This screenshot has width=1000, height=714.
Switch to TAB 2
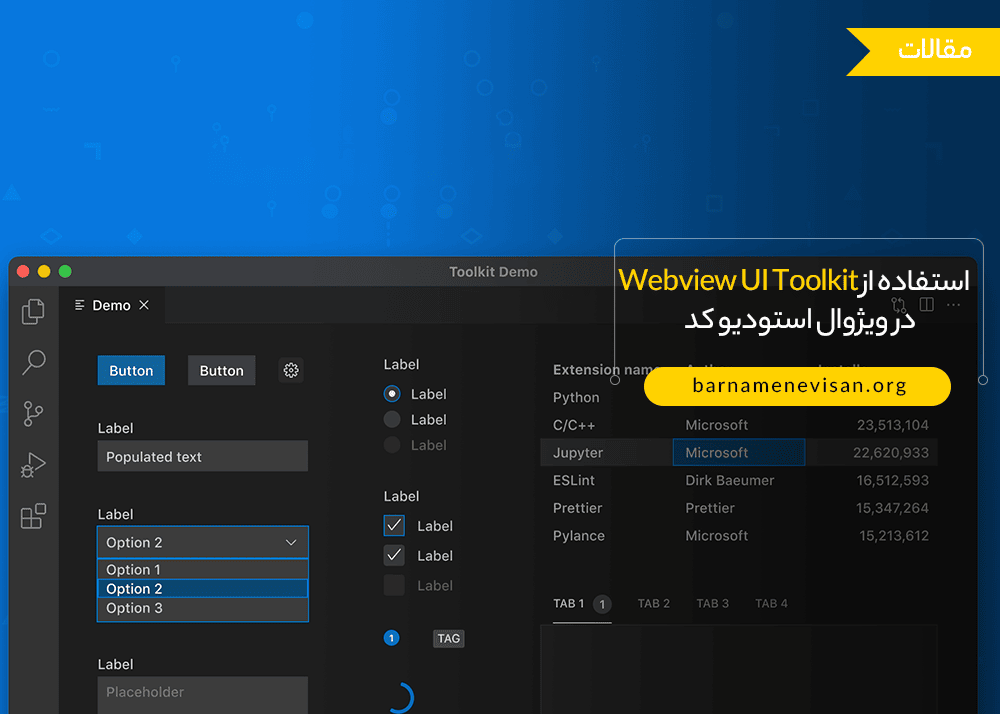coord(654,604)
